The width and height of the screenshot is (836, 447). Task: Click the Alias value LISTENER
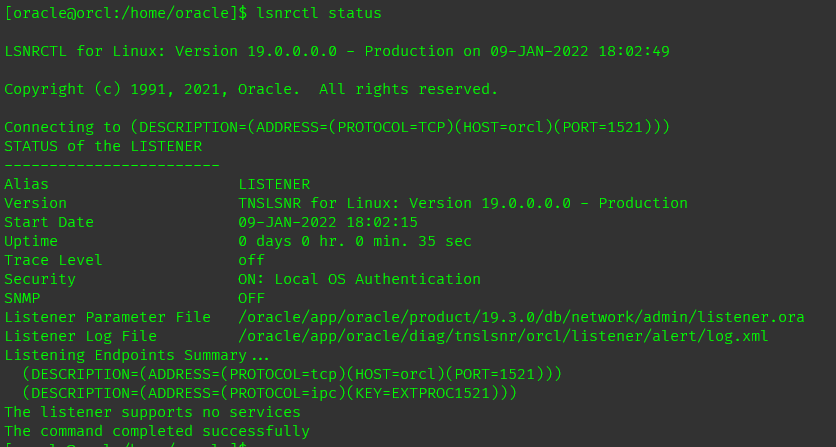[274, 184]
